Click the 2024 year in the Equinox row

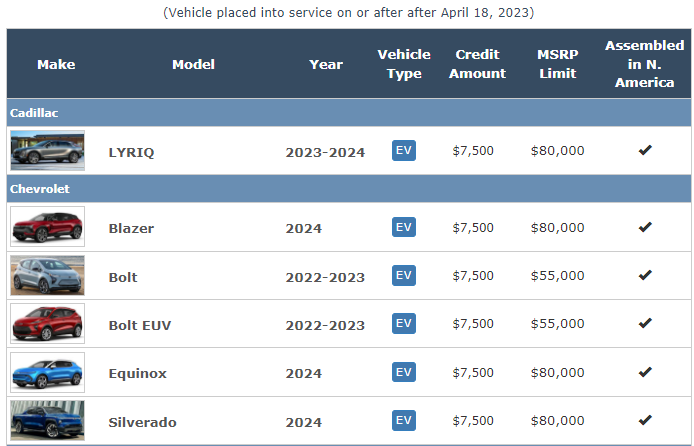[304, 374]
